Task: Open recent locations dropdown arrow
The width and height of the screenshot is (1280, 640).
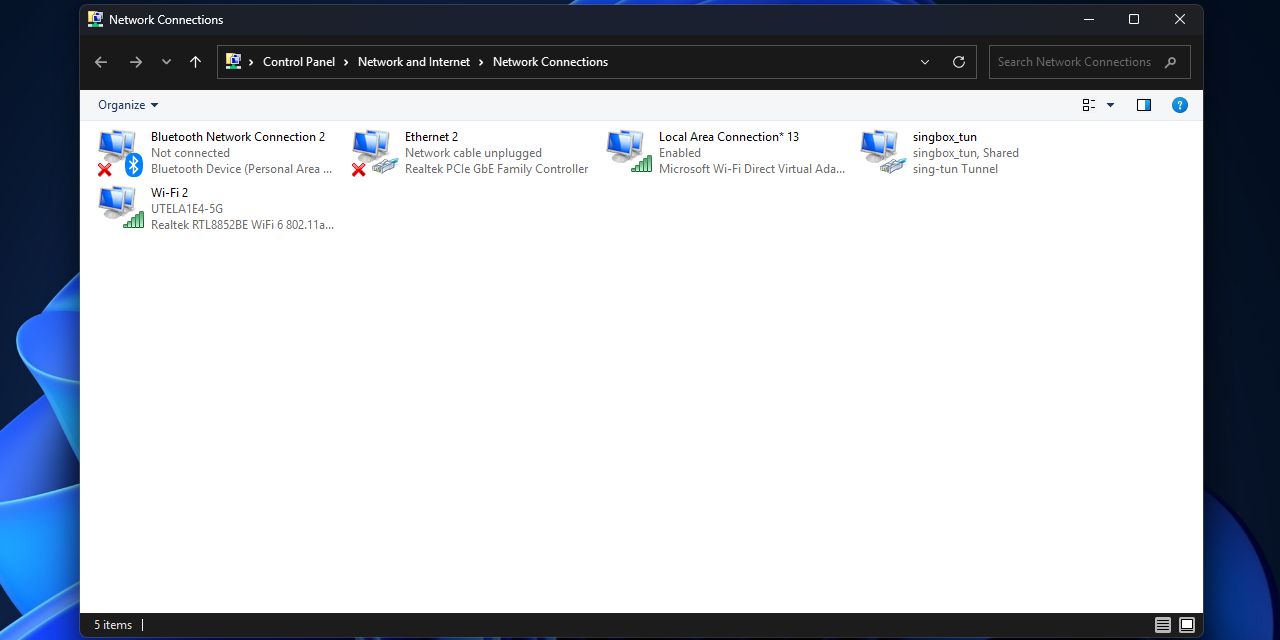Action: 166,62
